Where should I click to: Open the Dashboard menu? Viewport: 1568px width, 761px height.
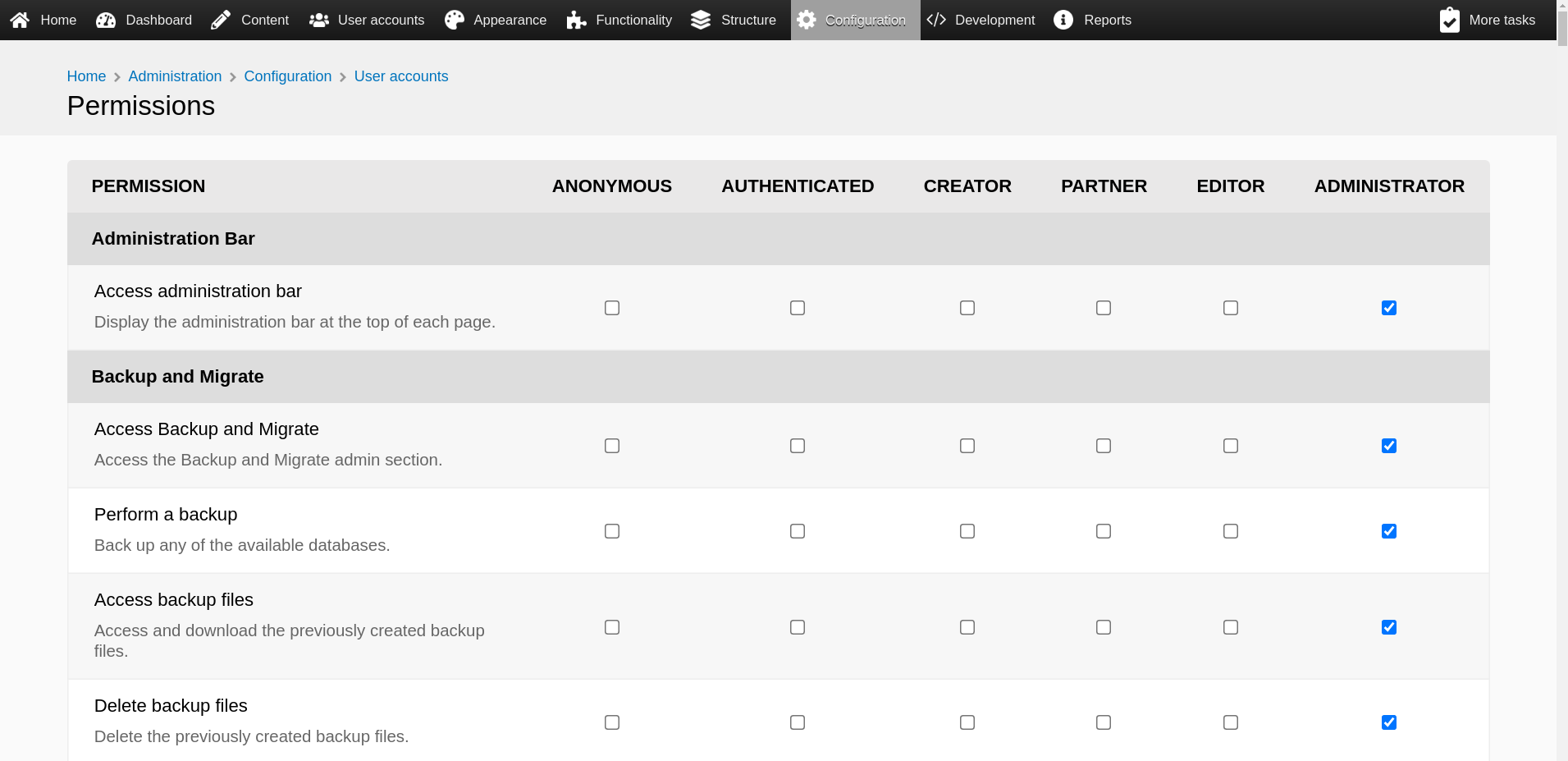[x=144, y=20]
